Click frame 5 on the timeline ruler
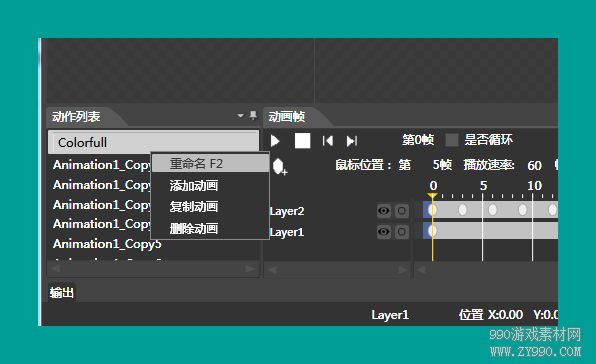 [x=483, y=186]
